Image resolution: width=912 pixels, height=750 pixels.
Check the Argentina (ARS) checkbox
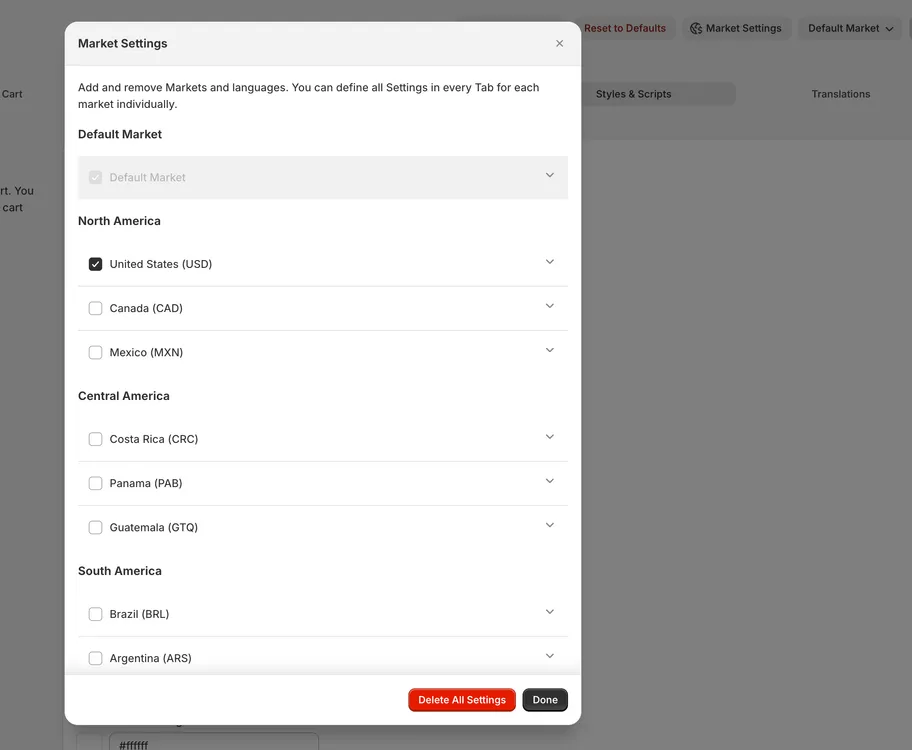click(95, 657)
